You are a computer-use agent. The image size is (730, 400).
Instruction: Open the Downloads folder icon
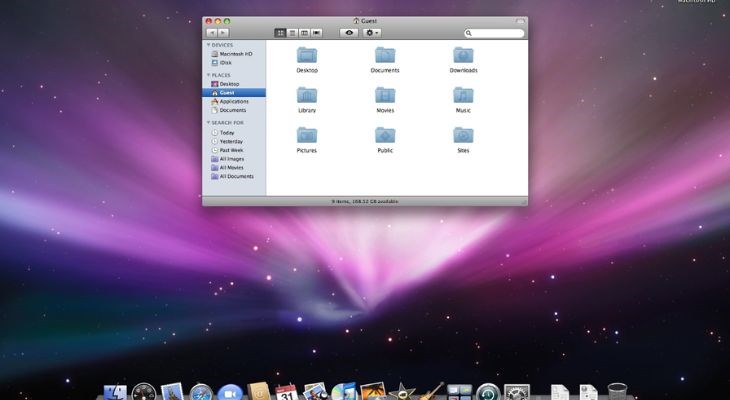click(463, 55)
